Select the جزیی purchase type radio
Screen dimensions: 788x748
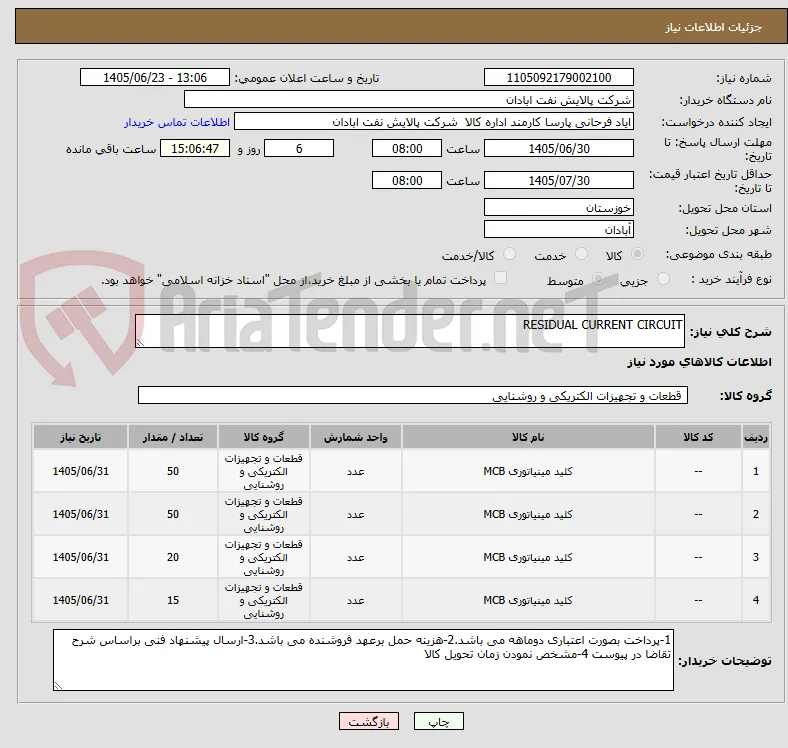[x=663, y=278]
